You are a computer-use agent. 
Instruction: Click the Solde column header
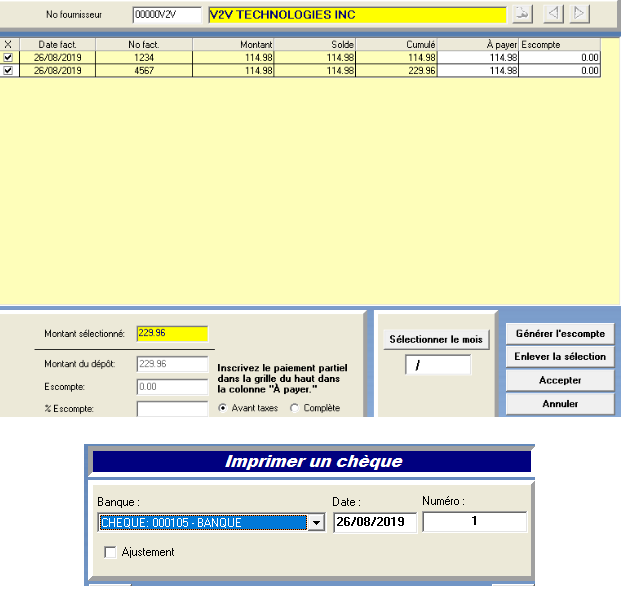315,44
